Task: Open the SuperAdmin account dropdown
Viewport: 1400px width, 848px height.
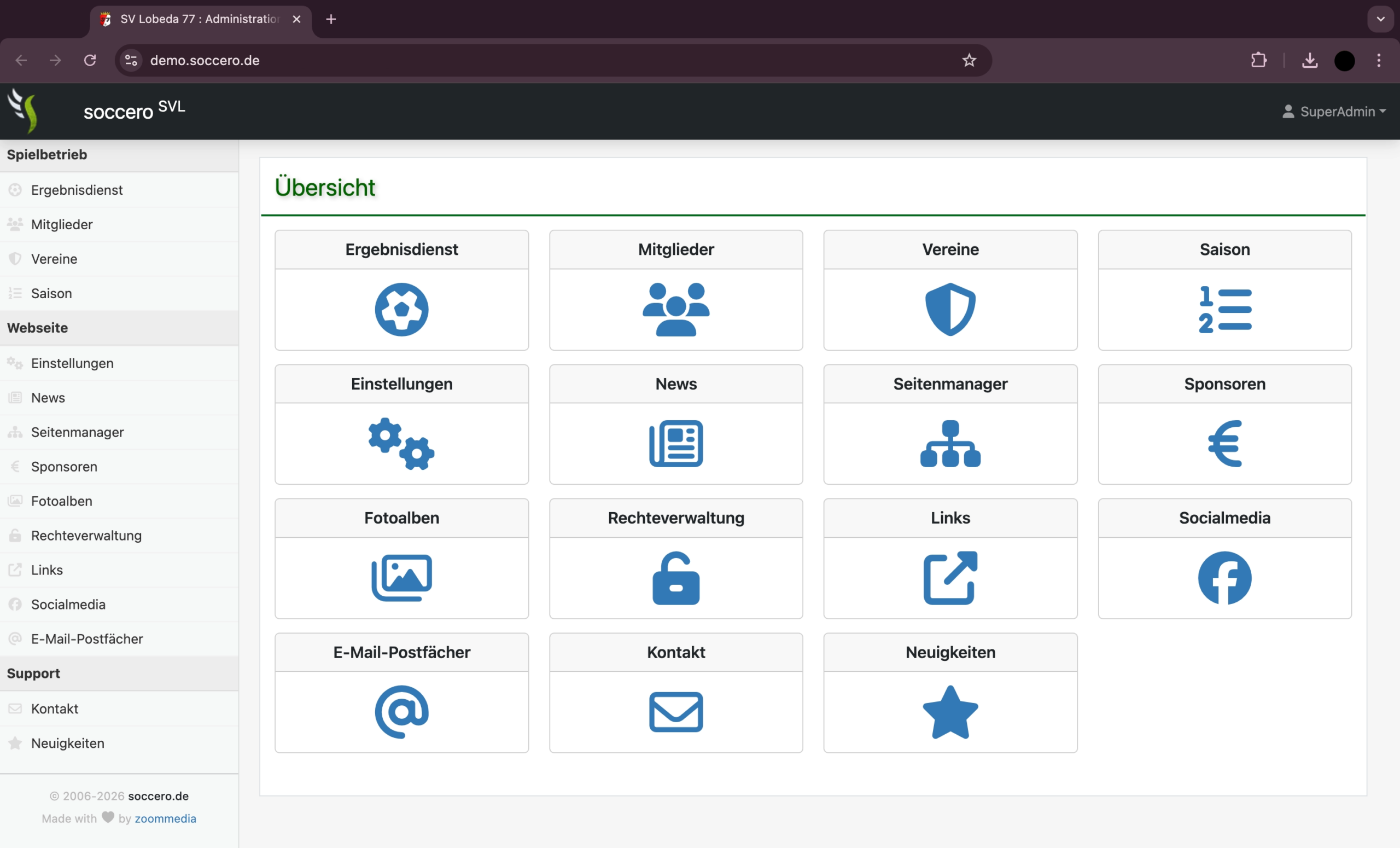Action: pyautogui.click(x=1334, y=112)
